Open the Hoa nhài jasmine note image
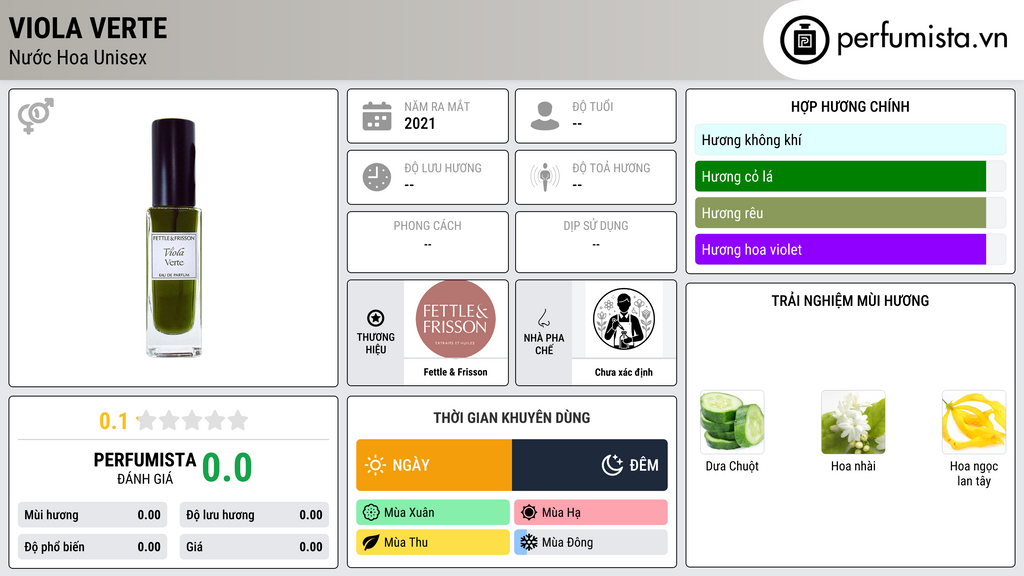 click(853, 422)
